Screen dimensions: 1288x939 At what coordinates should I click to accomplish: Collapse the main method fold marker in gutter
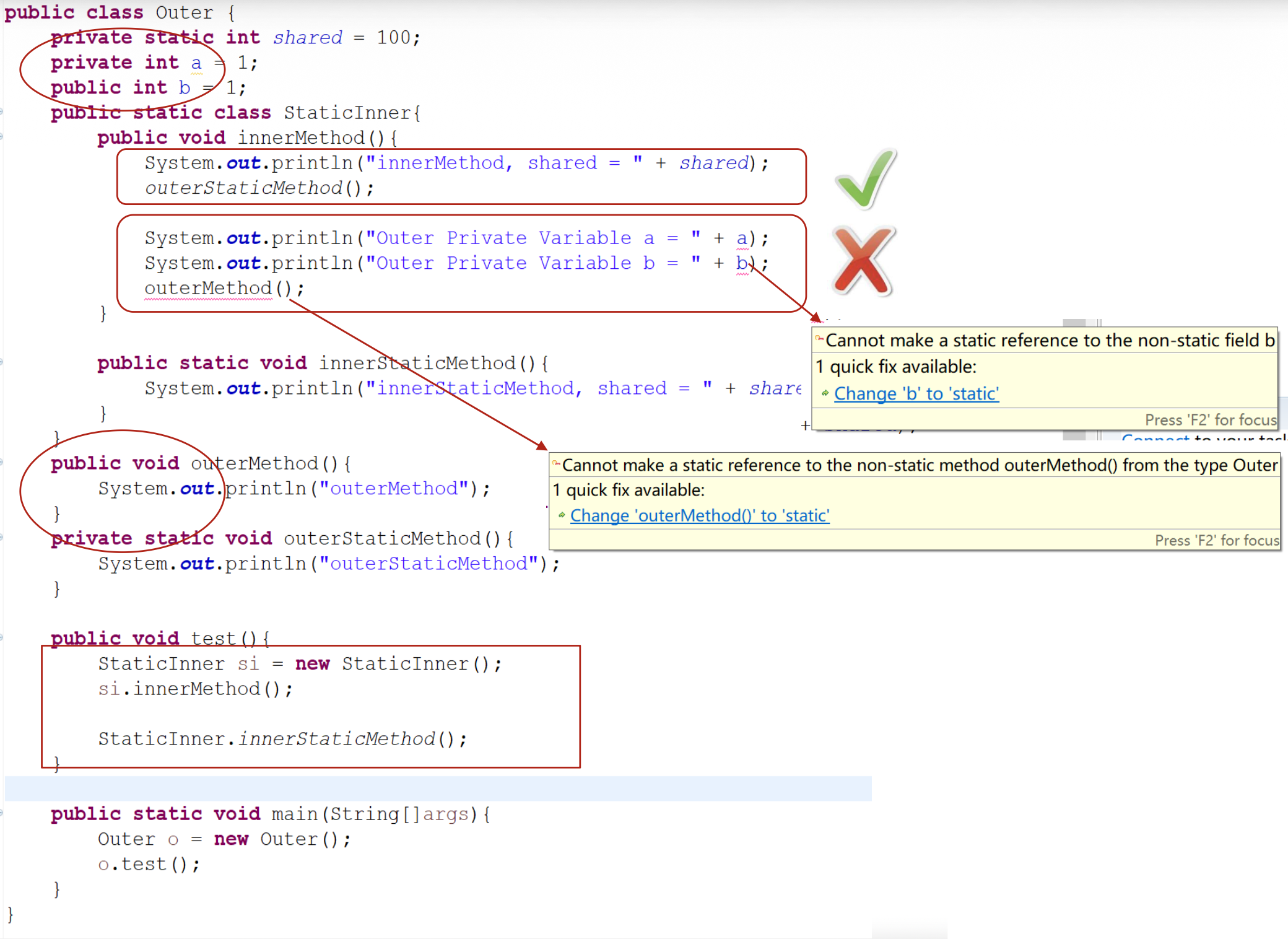click(x=2, y=813)
